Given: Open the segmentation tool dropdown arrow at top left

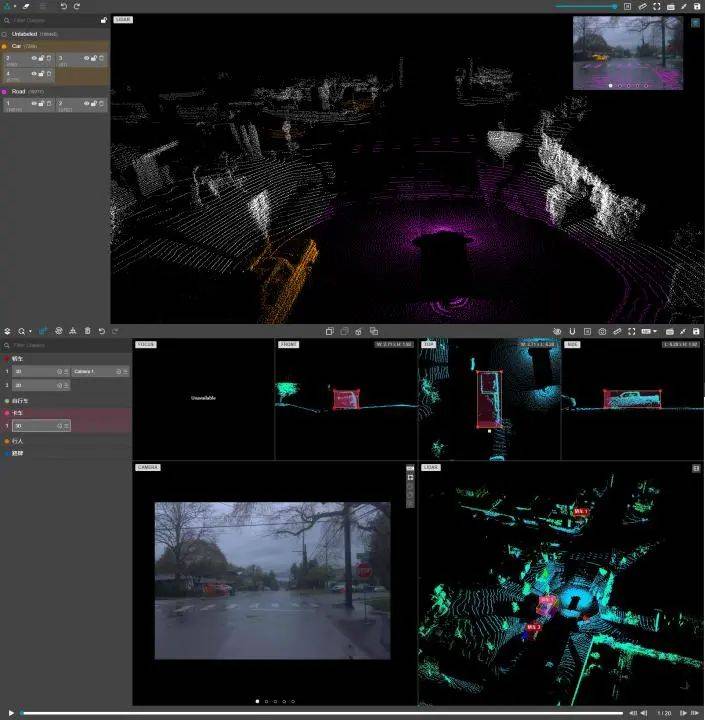Looking at the screenshot, I should (x=14, y=6).
